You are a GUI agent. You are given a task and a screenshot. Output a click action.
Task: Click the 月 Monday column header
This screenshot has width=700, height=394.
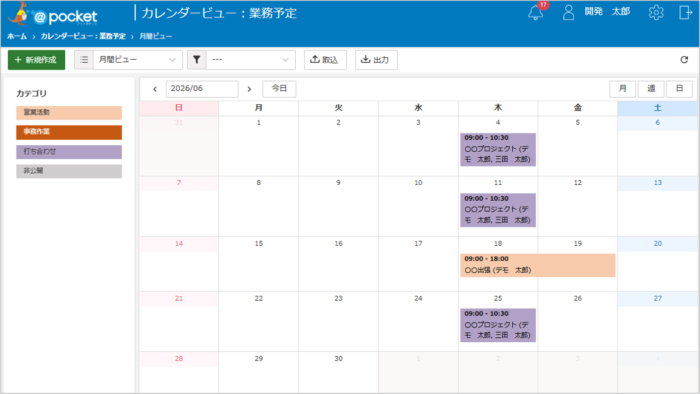[x=258, y=108]
